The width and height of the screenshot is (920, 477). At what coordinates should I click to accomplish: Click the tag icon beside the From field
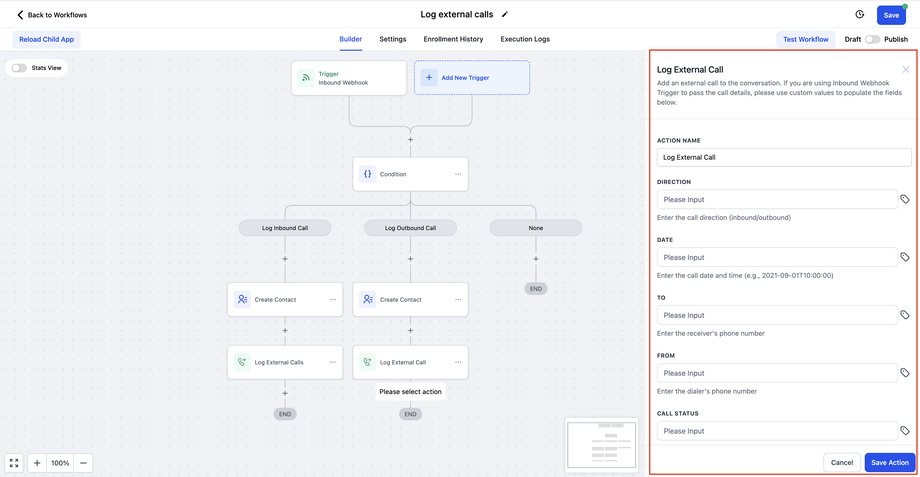coord(905,373)
